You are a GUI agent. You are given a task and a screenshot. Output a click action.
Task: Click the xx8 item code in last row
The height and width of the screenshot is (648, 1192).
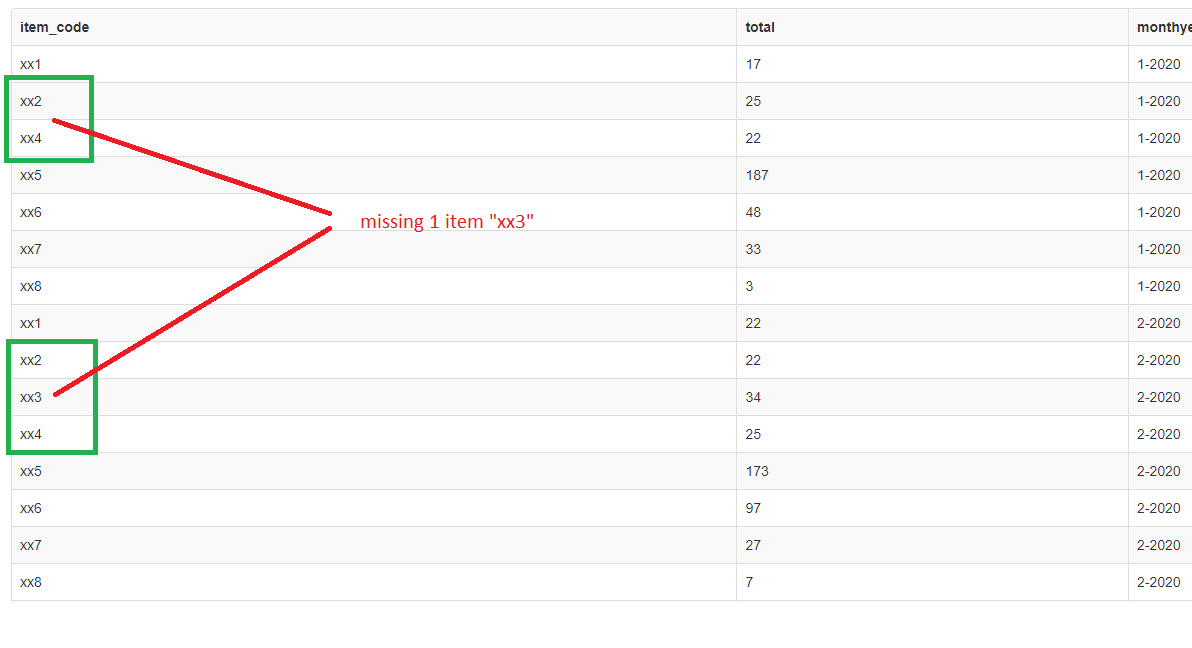coord(31,582)
